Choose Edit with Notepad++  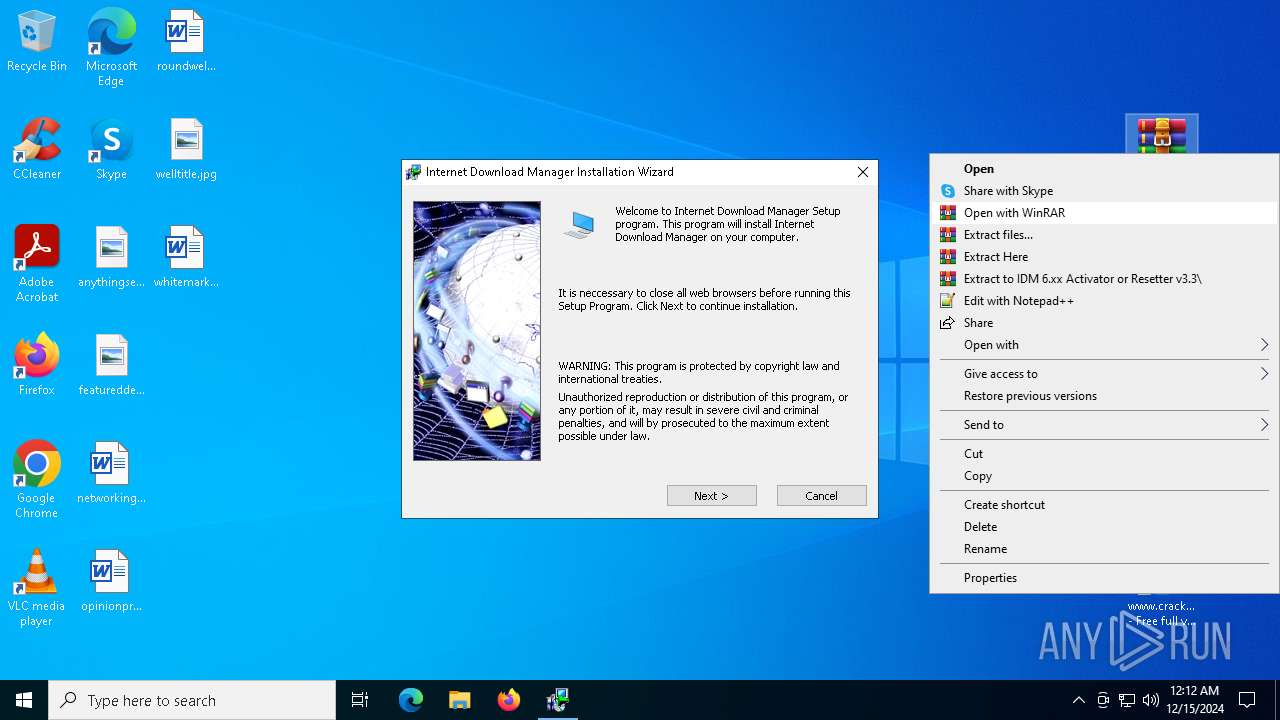click(x=1104, y=301)
